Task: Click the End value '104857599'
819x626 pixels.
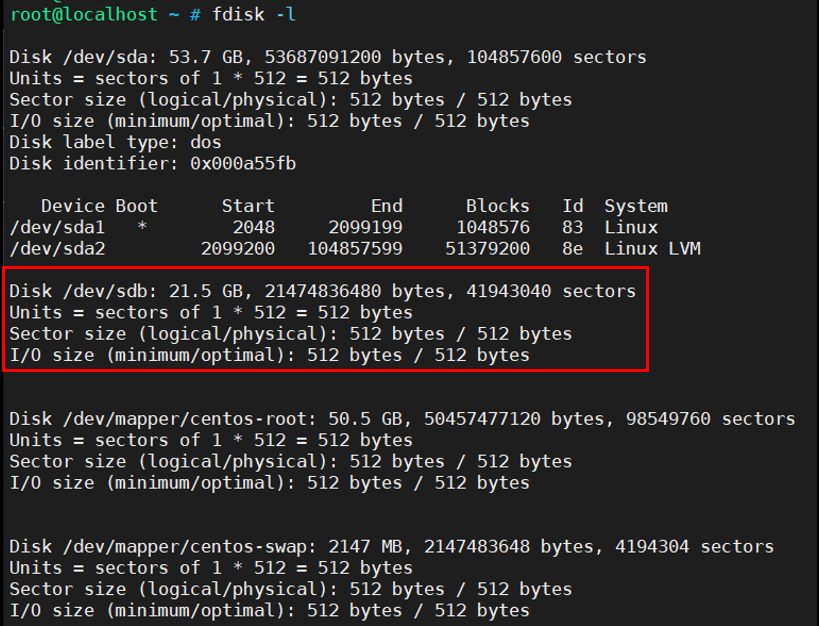Action: [355, 249]
